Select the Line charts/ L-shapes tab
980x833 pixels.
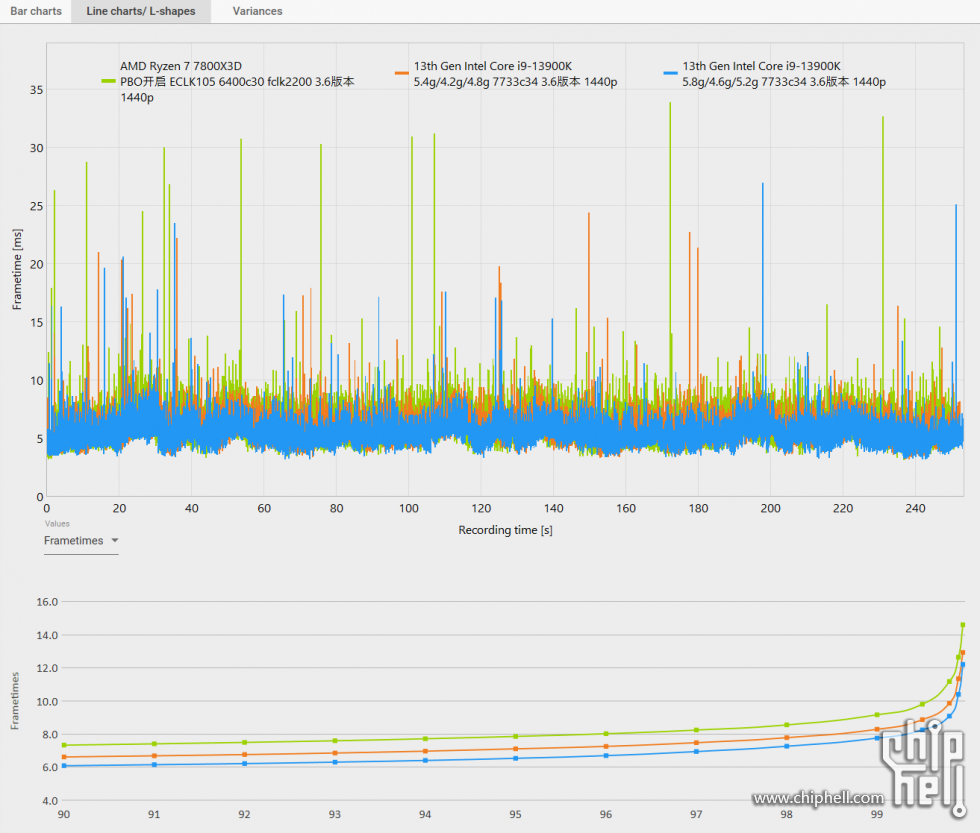141,11
